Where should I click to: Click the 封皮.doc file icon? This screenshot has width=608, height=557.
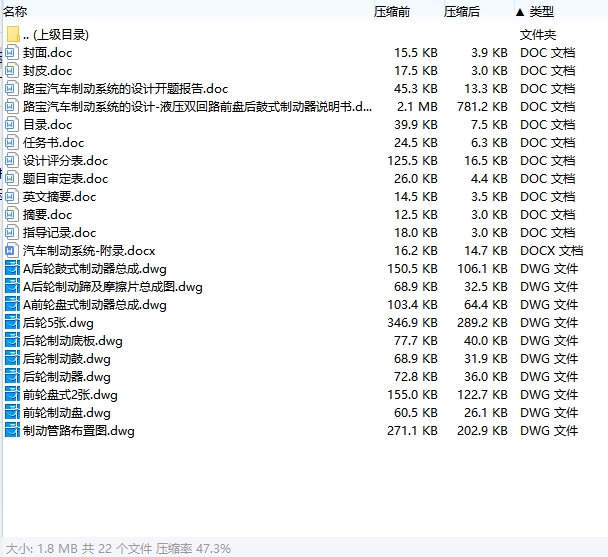click(11, 71)
